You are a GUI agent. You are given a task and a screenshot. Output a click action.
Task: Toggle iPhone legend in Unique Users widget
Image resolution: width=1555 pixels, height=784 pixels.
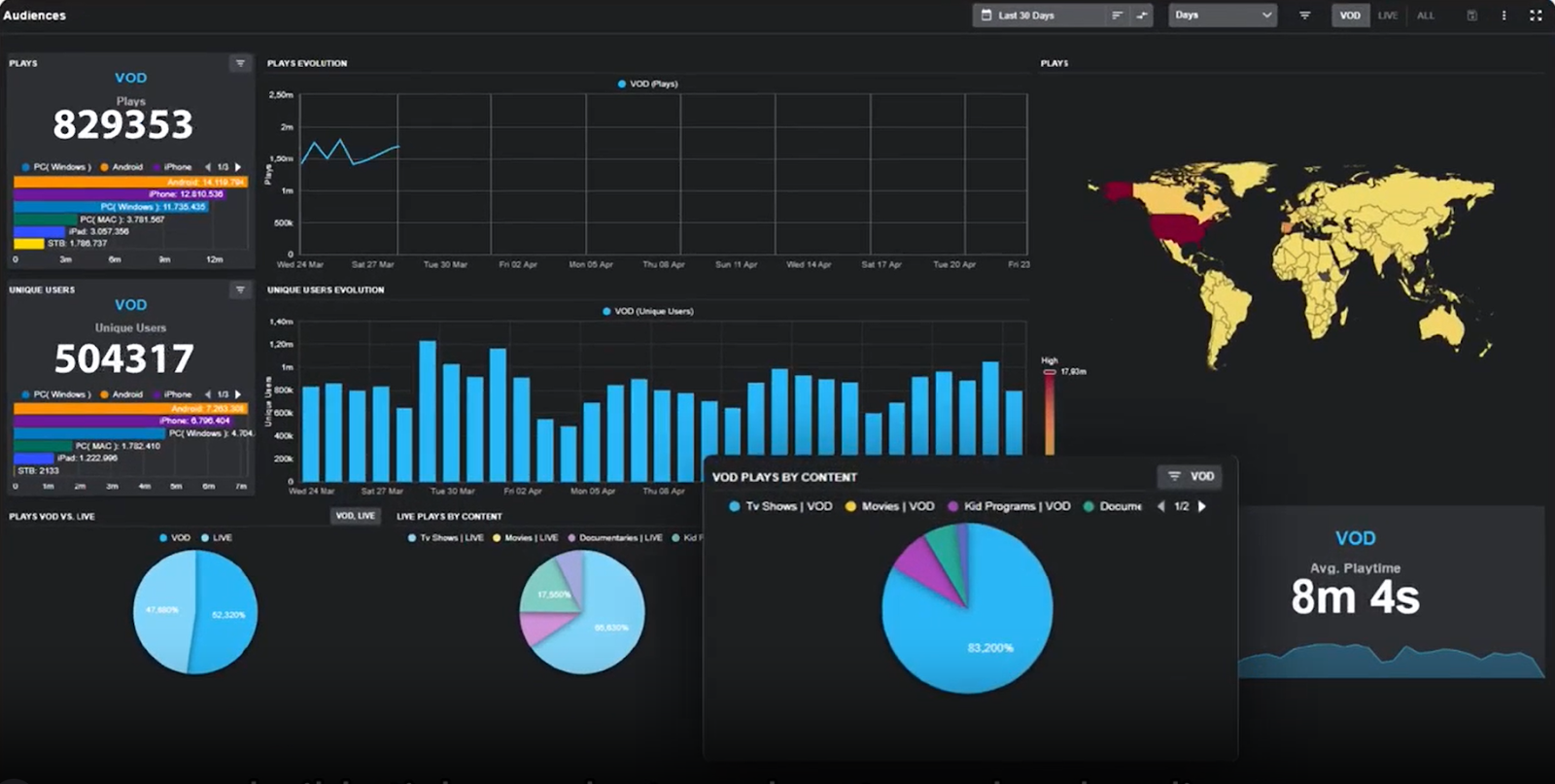click(172, 394)
